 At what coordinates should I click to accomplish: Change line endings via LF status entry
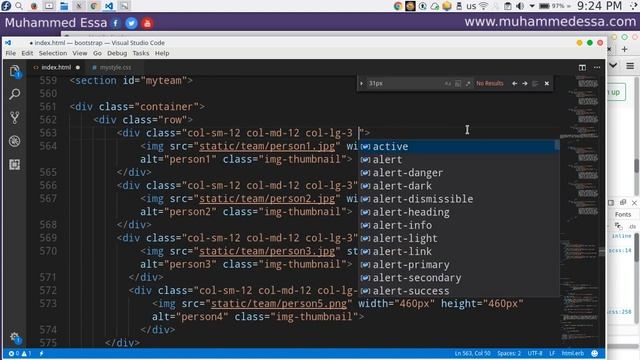(552, 353)
